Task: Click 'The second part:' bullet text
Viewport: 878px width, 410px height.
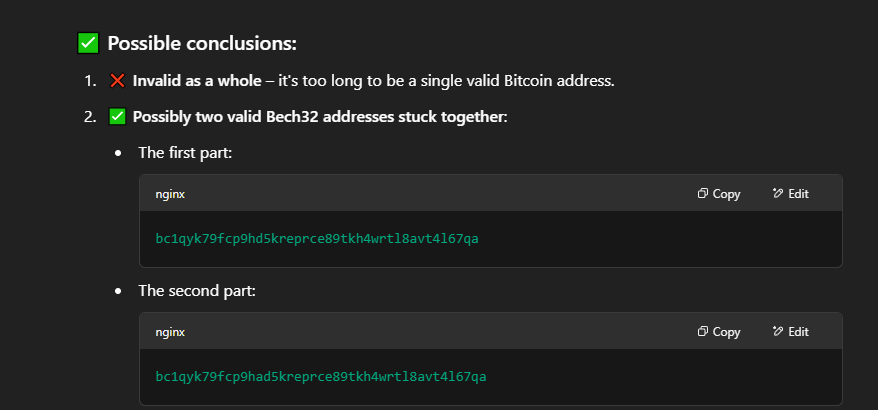Action: coord(197,291)
